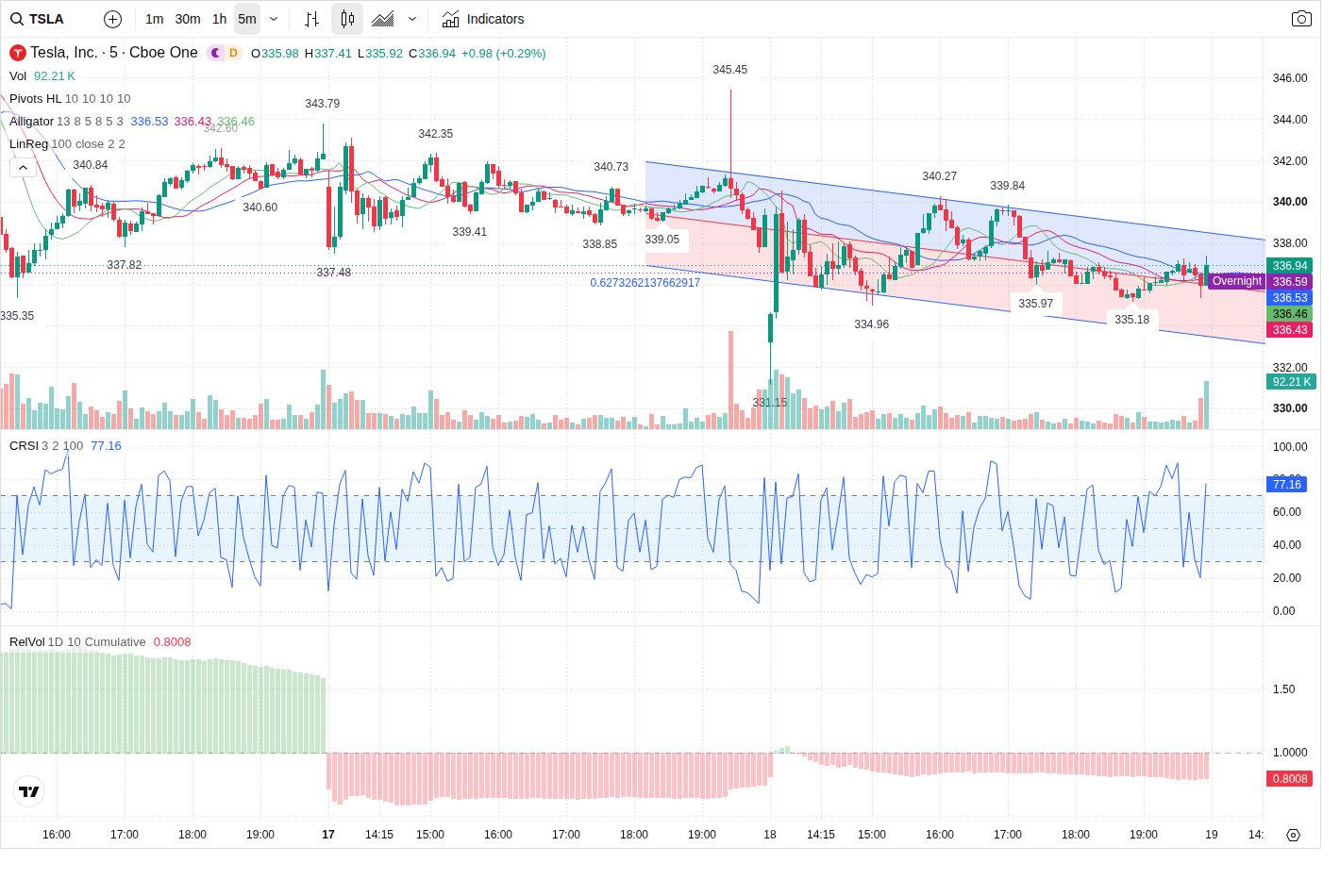Click the add symbol plus icon
The height and width of the screenshot is (896, 1340).
tap(112, 19)
